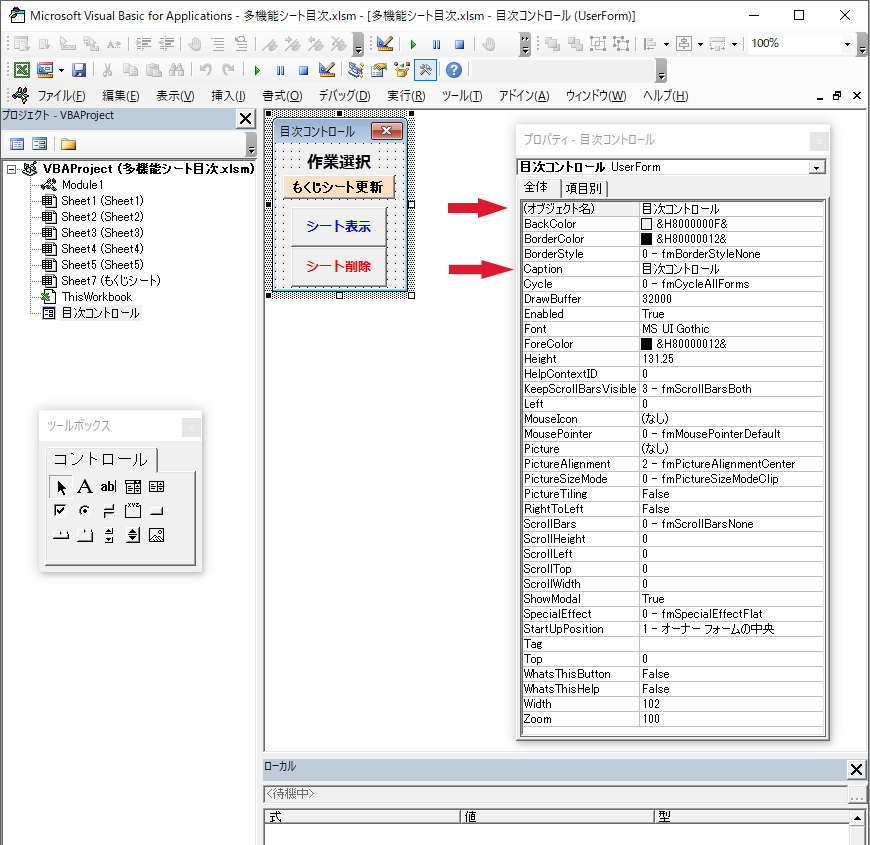Viewport: 870px width, 845px height.
Task: Select the MultiPage tool in the Toolbox
Action: 84,535
